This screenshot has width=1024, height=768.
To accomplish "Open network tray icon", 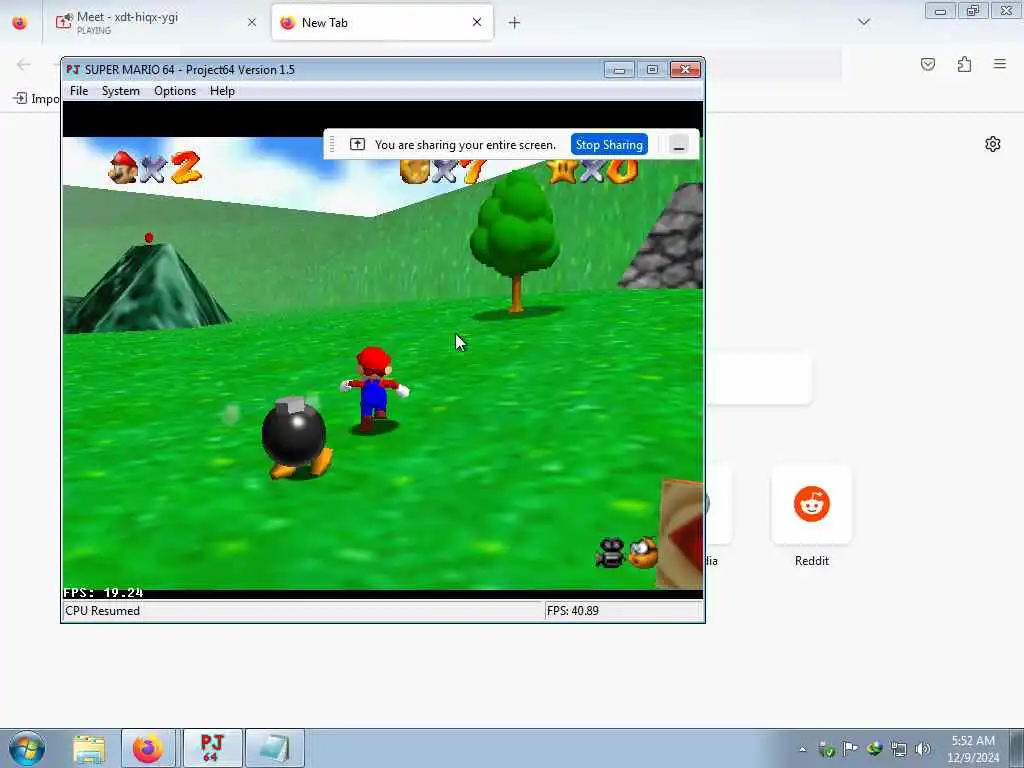I will 899,749.
